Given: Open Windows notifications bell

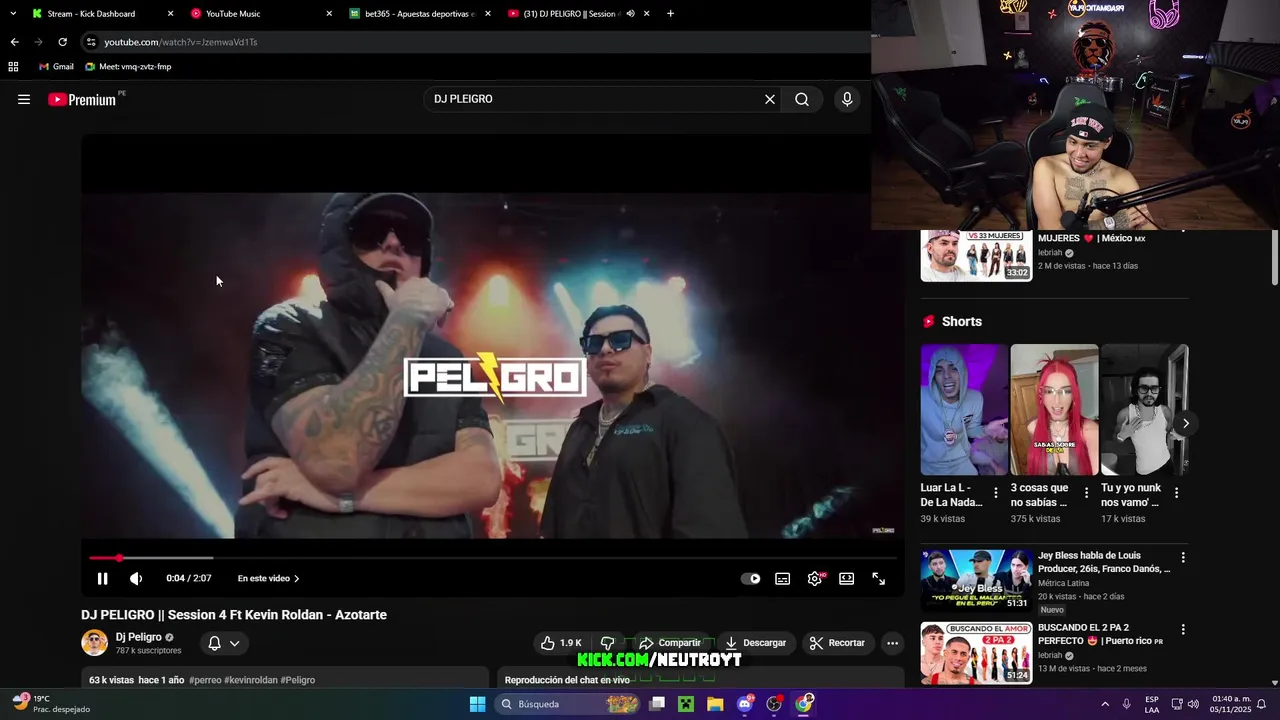Looking at the screenshot, I should 1259,704.
